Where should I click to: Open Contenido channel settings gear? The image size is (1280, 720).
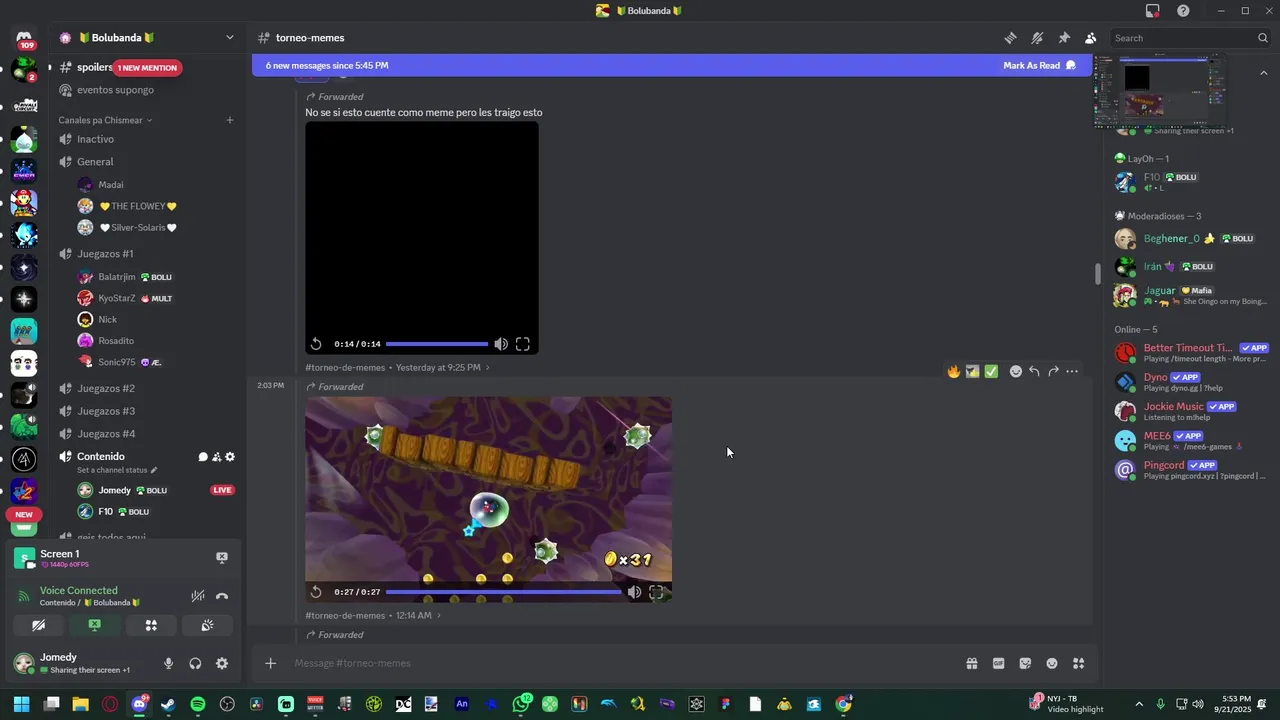[230, 457]
